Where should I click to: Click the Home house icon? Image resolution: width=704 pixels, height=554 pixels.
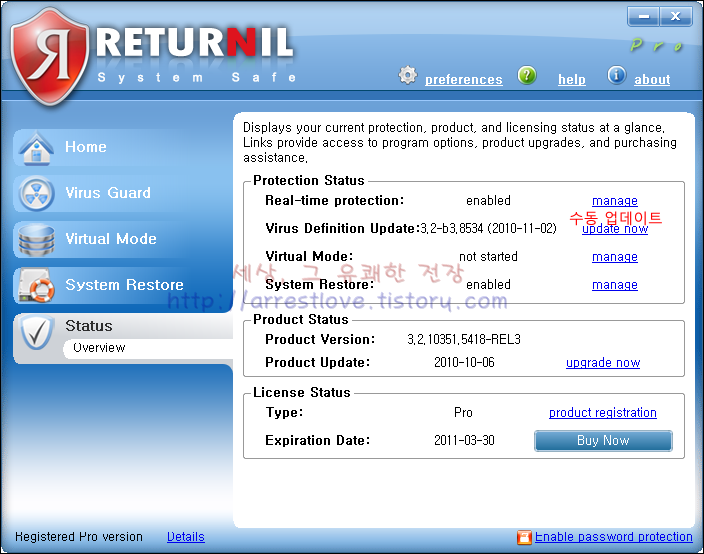pos(36,147)
